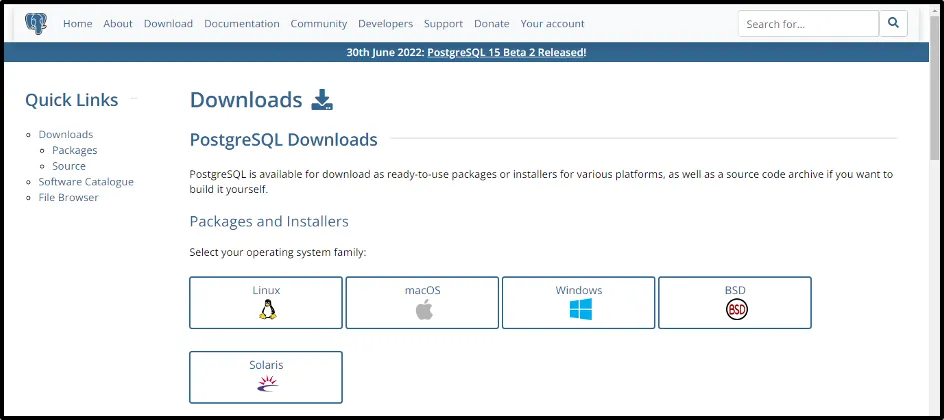Open the Donate page
The width and height of the screenshot is (944, 420).
pyautogui.click(x=491, y=24)
